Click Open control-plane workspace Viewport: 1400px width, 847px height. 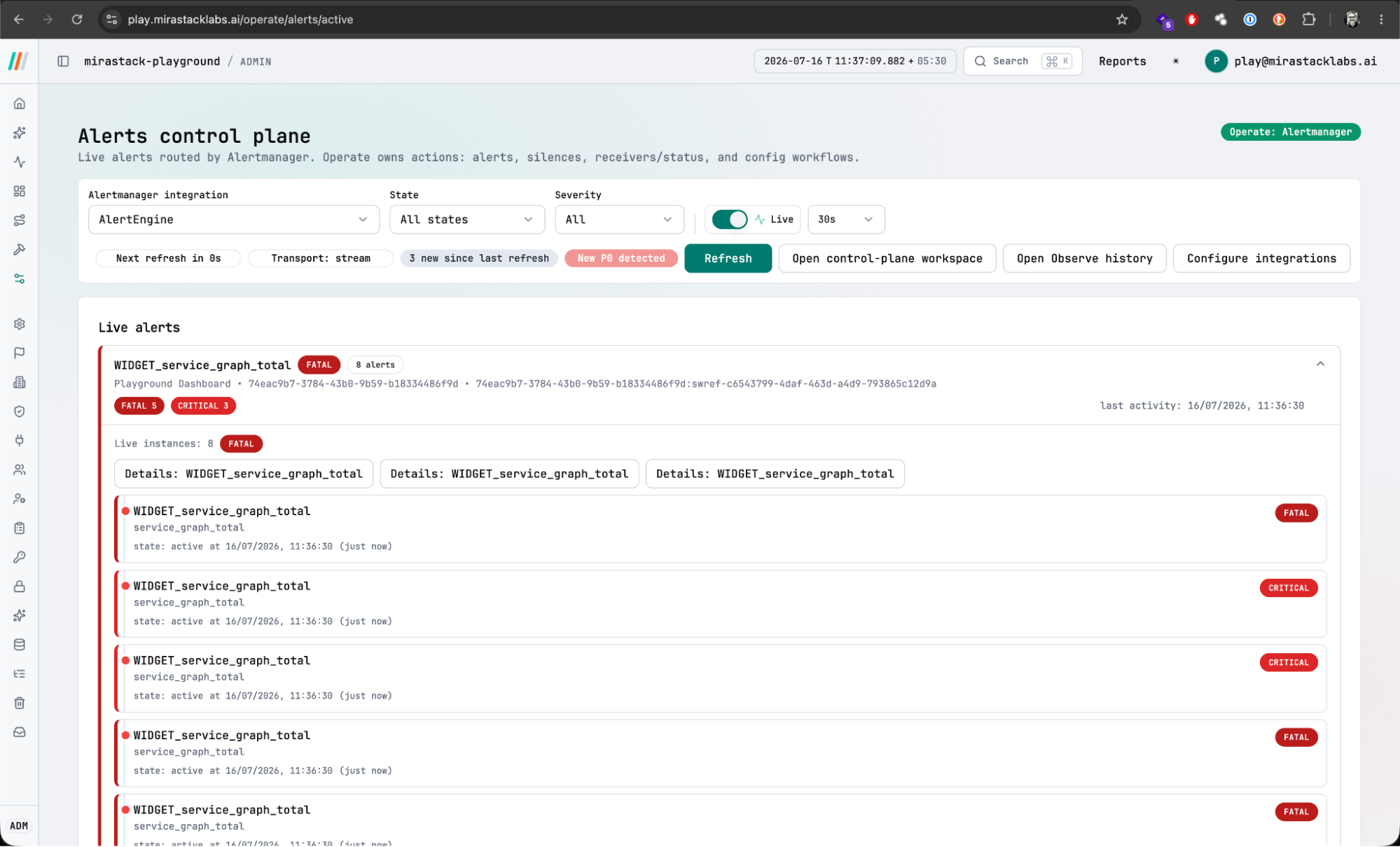(887, 258)
